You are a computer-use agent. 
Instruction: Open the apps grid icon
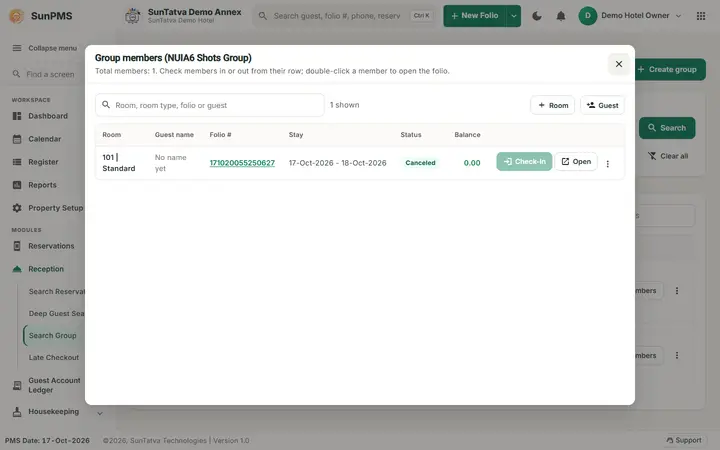(x=701, y=16)
